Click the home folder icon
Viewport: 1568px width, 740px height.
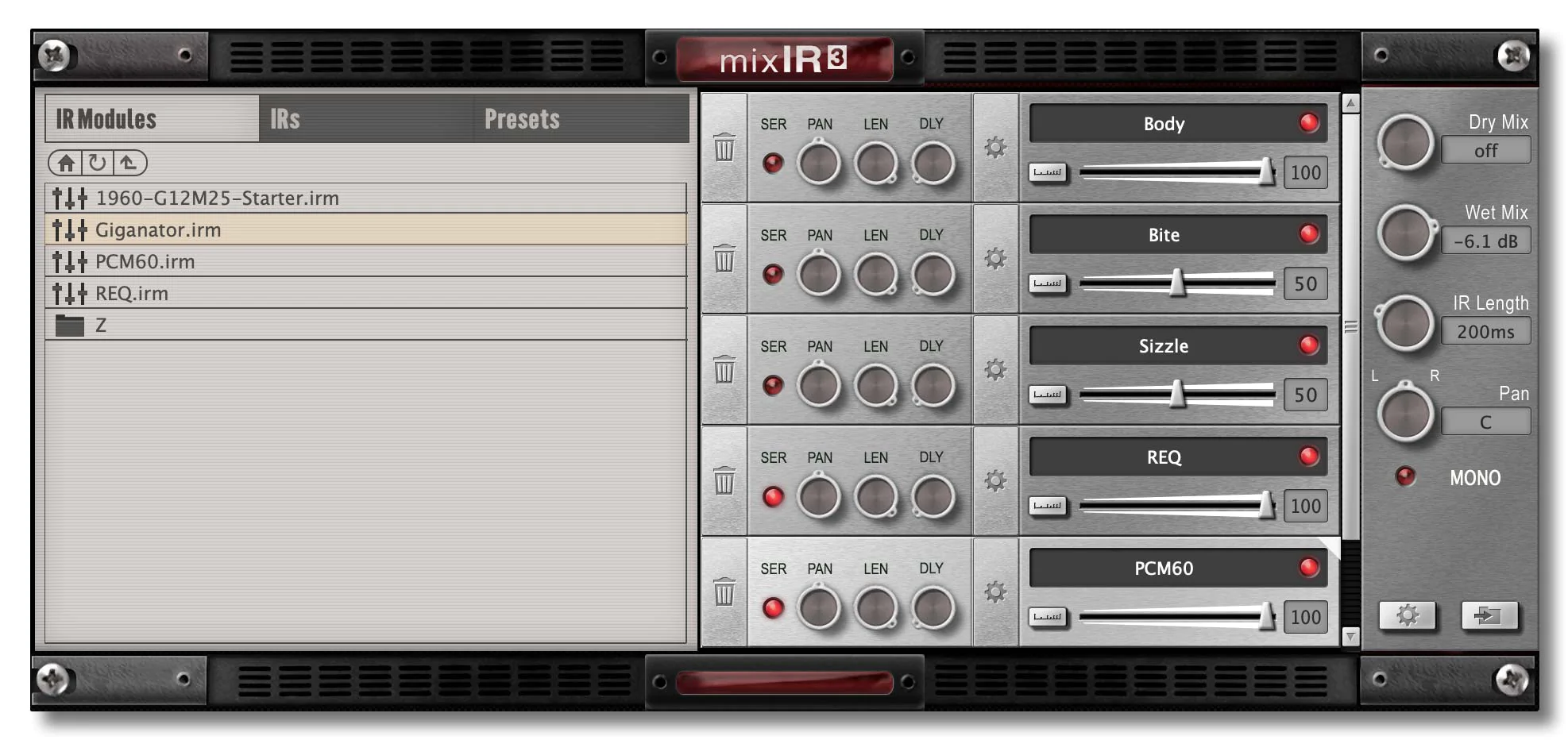point(66,163)
